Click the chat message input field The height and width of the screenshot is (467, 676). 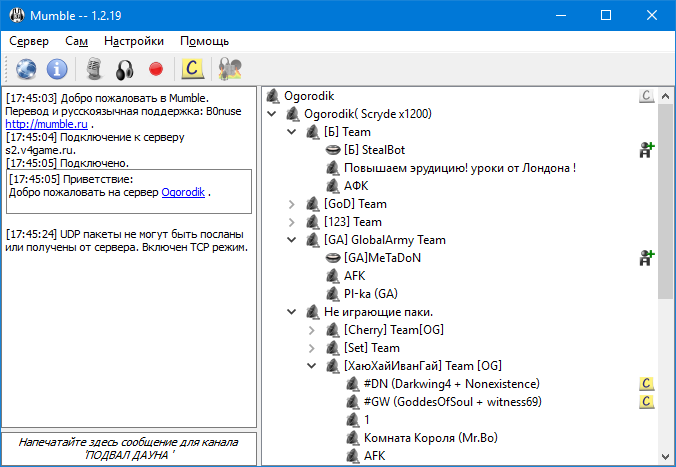(129, 448)
